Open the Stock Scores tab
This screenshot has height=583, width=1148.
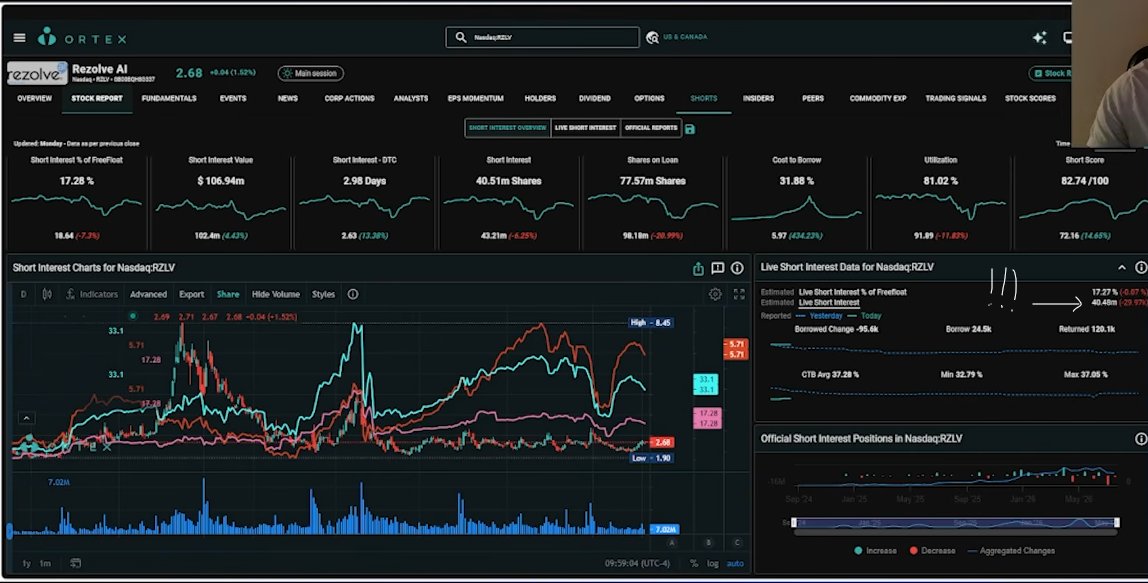tap(1030, 98)
